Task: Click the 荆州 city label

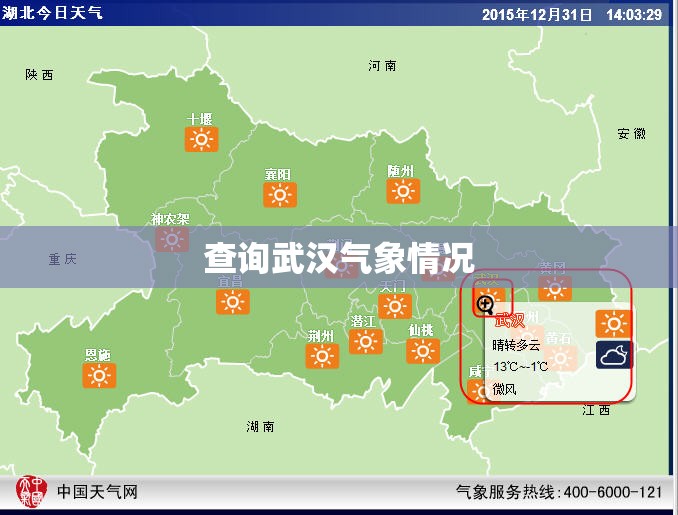Action: 320,336
